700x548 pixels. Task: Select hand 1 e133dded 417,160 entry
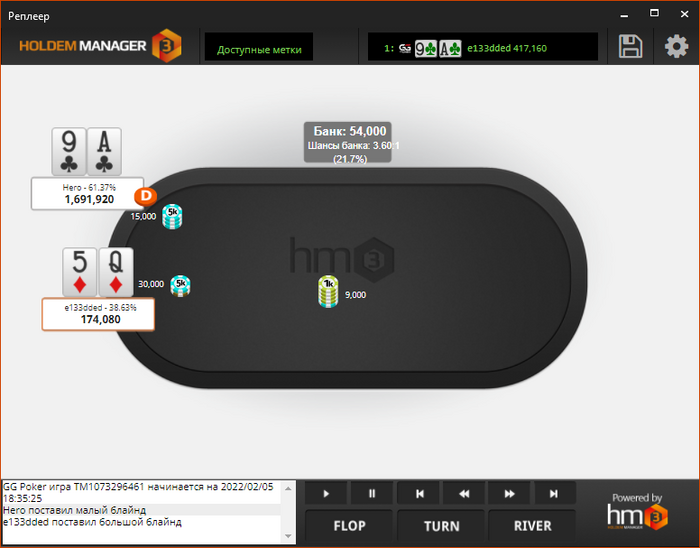(483, 47)
